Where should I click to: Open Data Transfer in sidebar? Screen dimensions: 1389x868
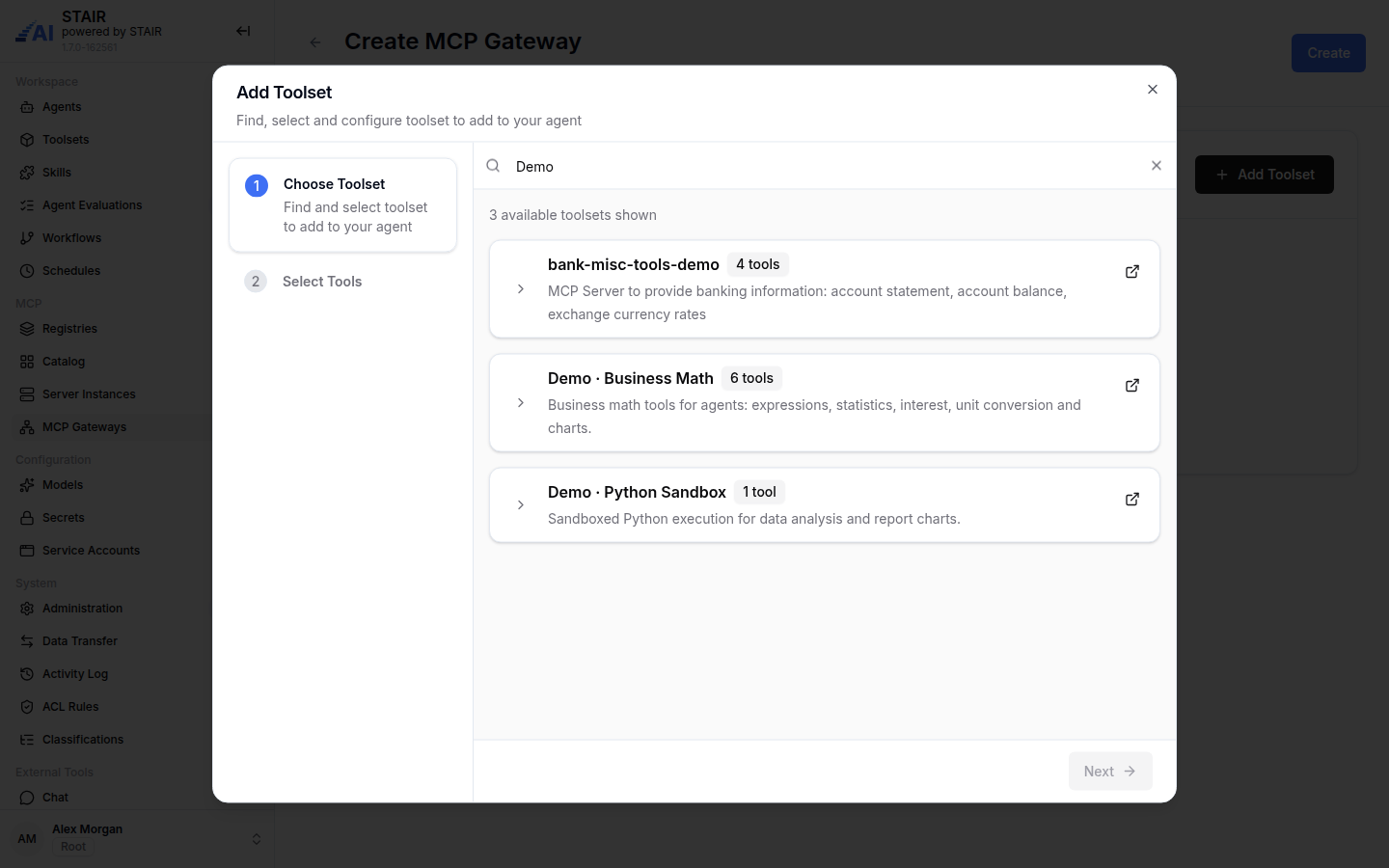coord(80,641)
